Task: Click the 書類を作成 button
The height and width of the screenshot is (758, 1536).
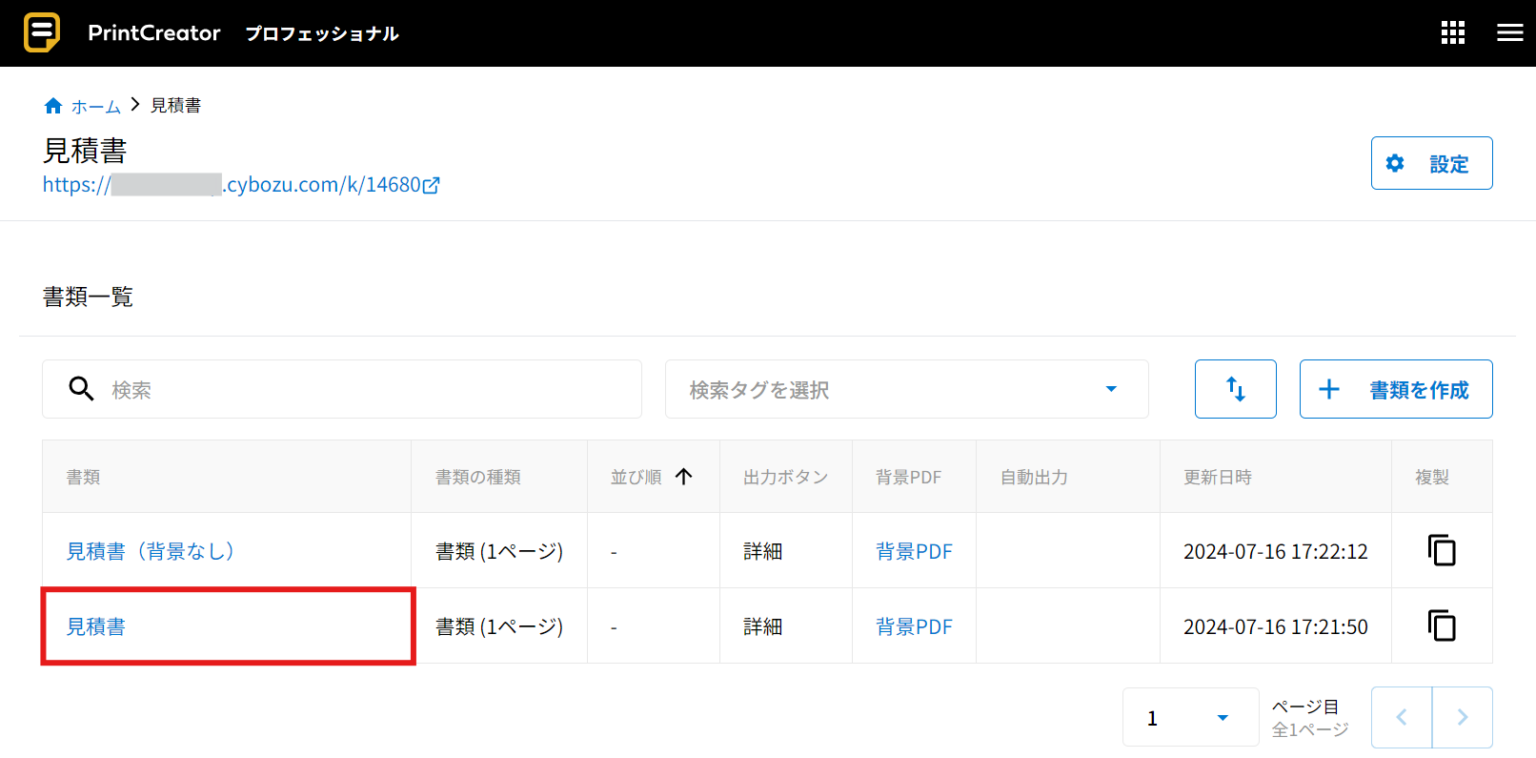Action: point(1395,389)
